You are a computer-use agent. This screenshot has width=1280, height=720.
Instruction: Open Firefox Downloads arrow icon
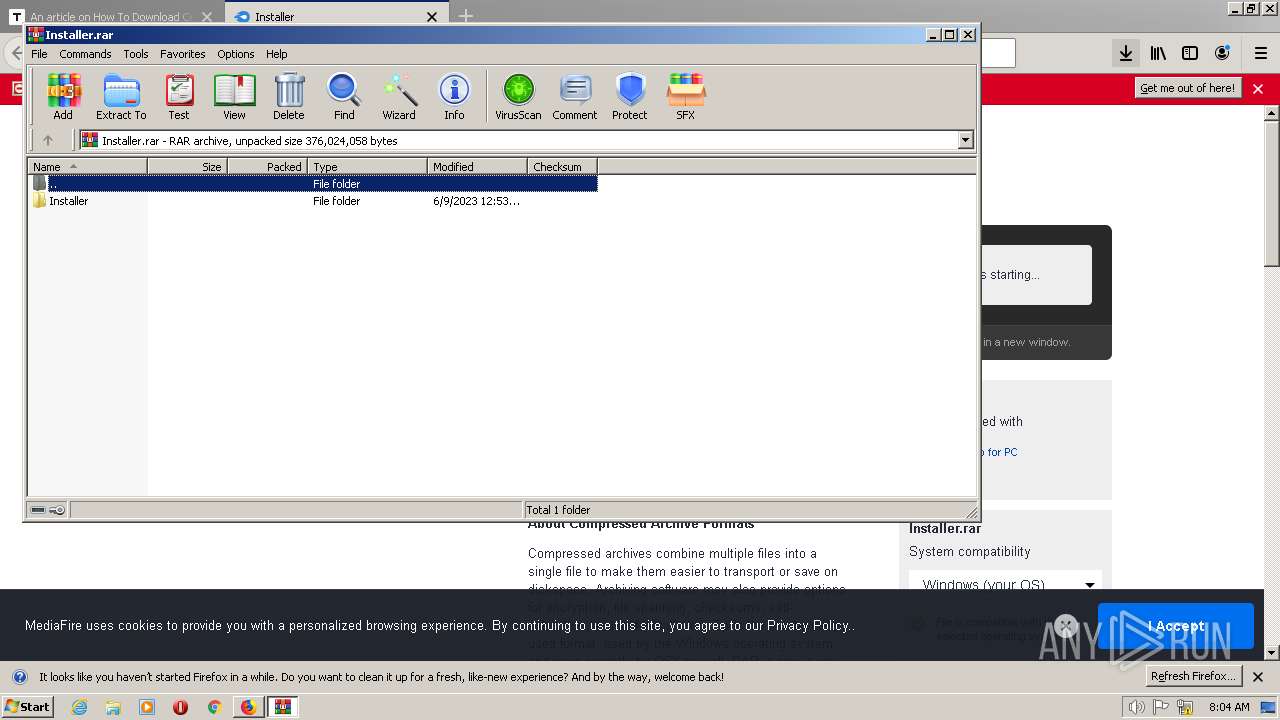(1126, 53)
